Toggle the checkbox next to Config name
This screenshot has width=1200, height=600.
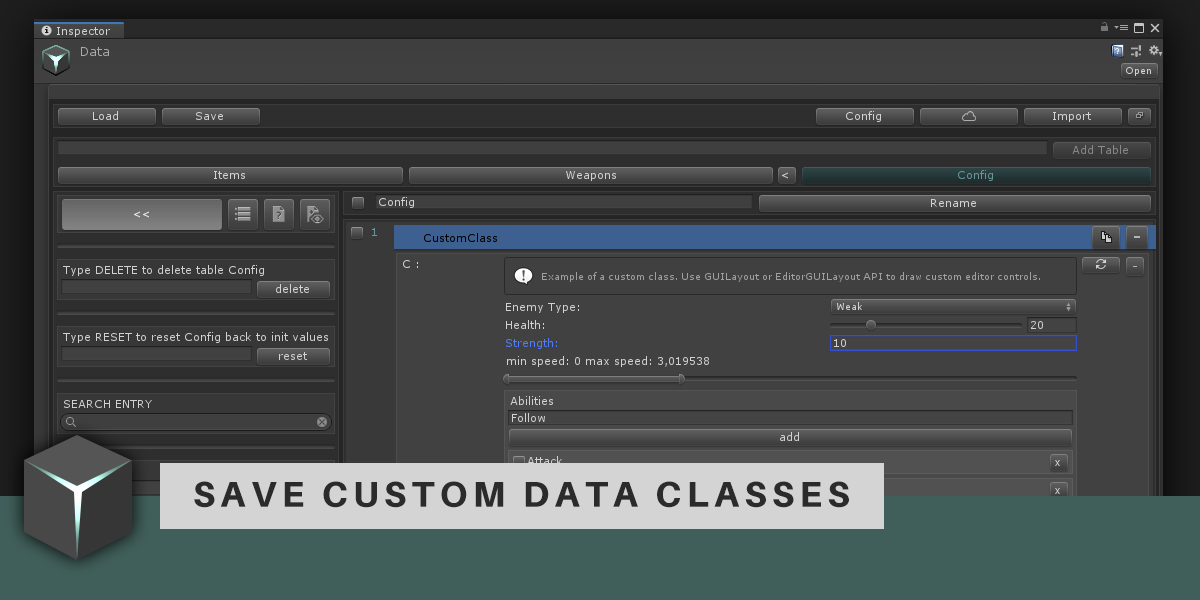coord(358,203)
